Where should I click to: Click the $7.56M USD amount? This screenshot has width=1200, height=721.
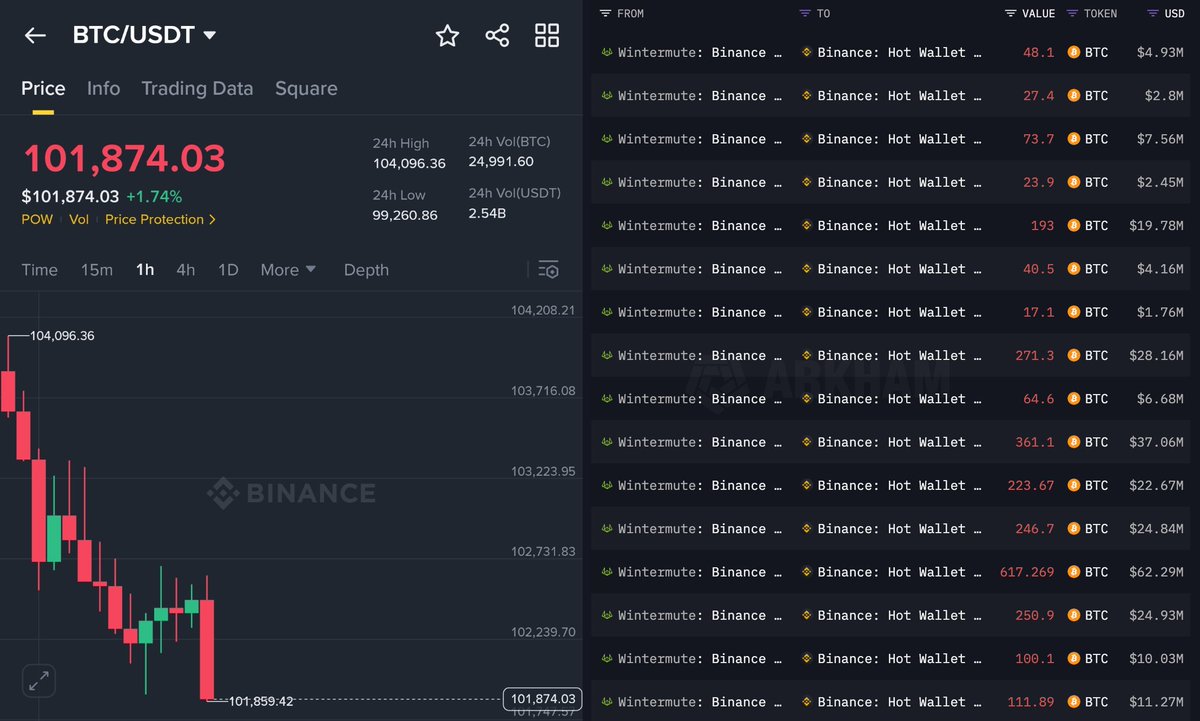[1160, 139]
